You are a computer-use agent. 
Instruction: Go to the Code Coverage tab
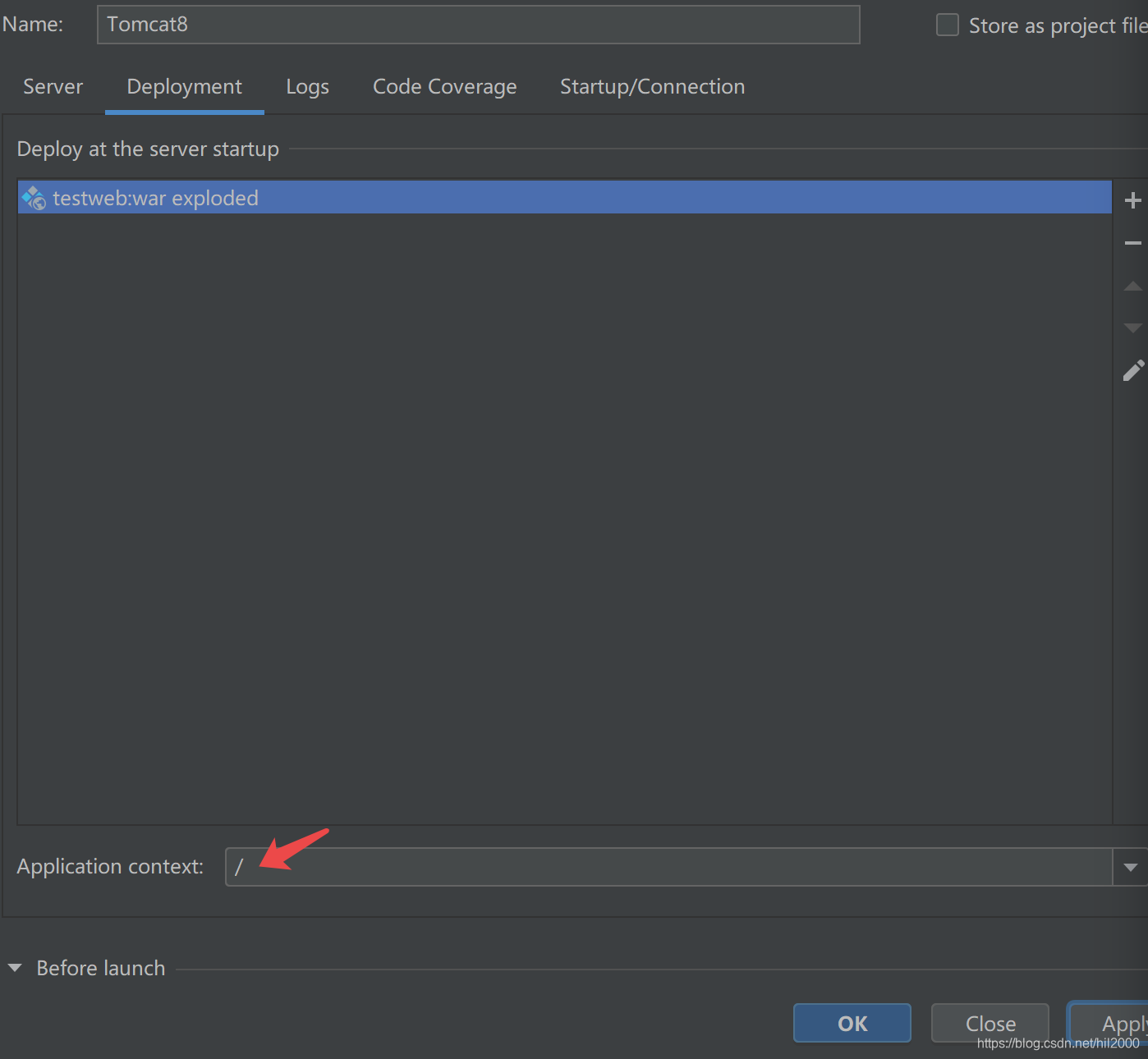point(445,86)
